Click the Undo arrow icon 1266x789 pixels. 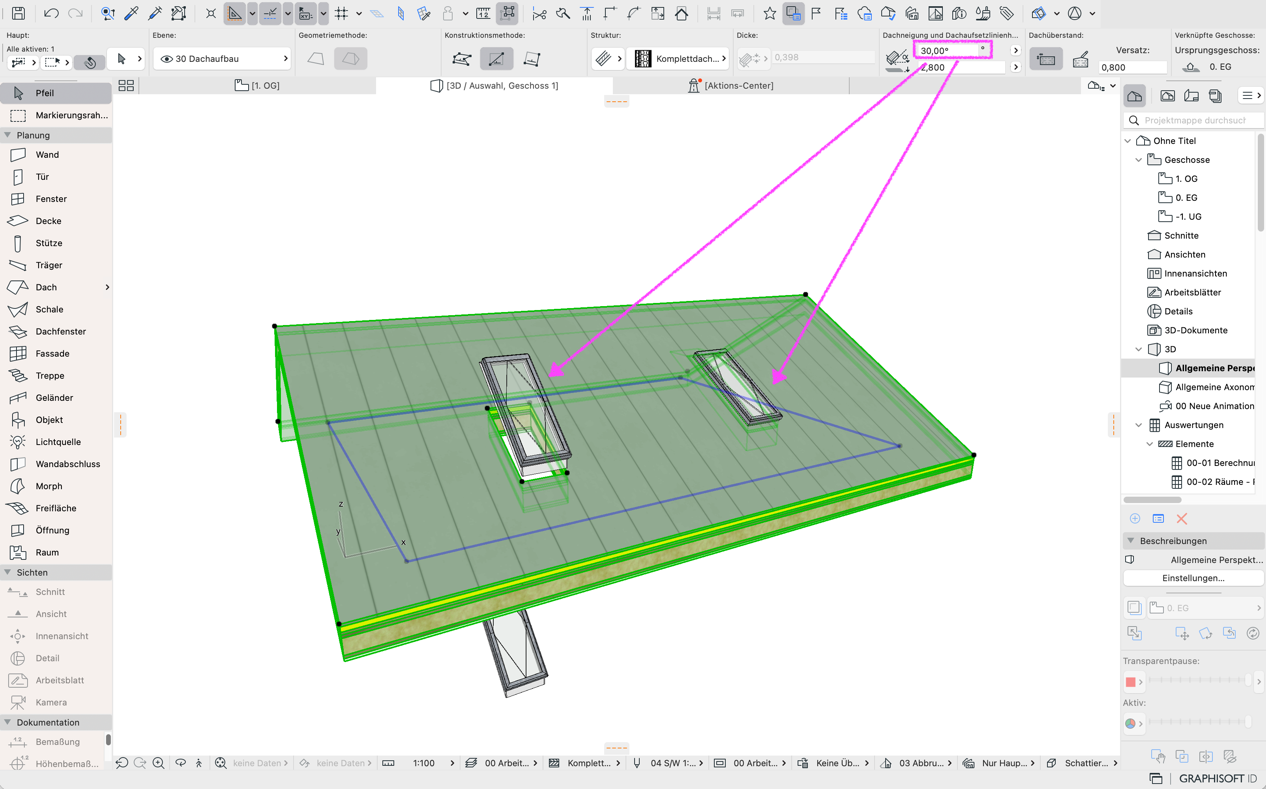point(51,14)
